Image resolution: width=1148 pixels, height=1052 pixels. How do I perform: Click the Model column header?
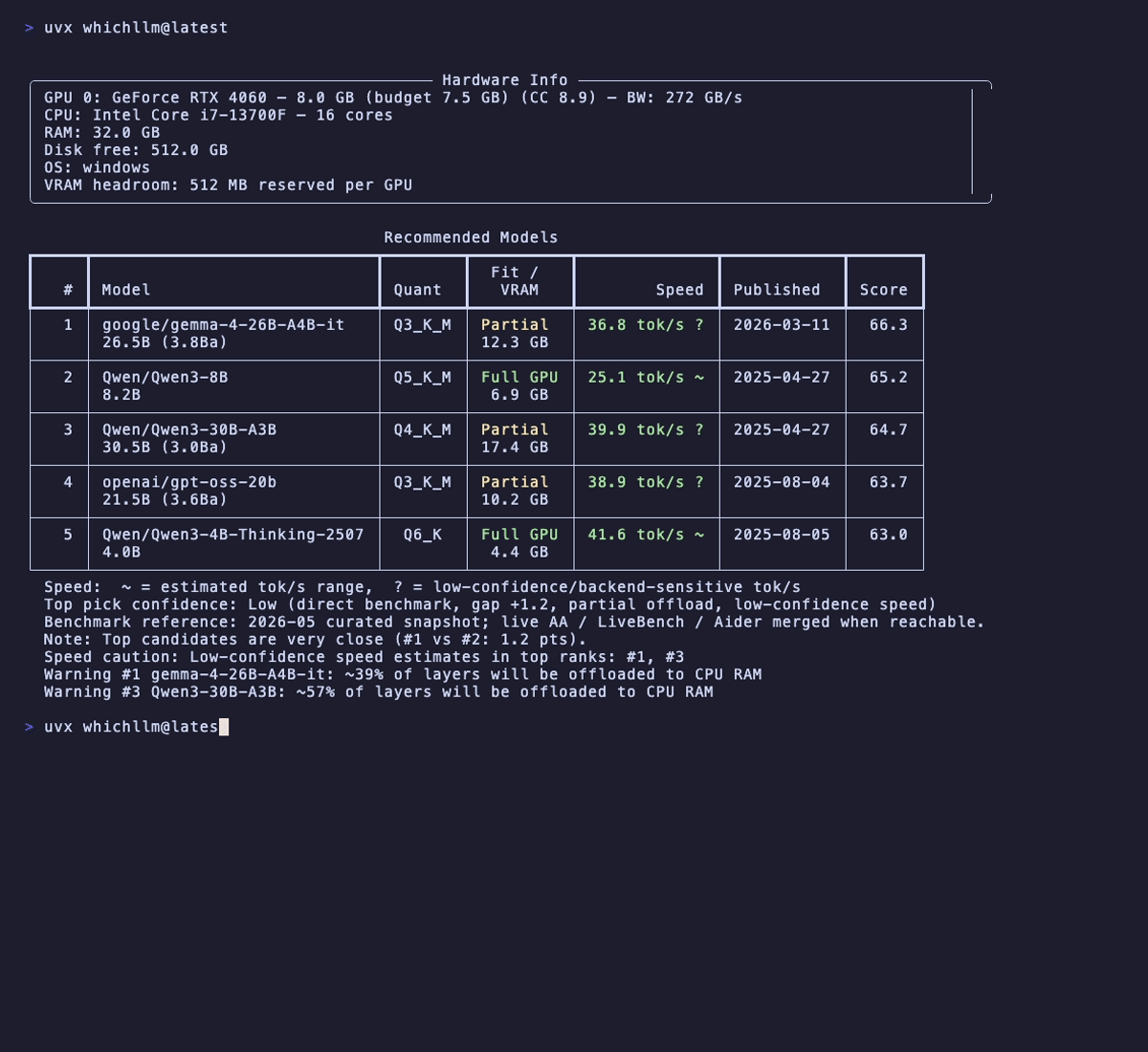click(126, 290)
